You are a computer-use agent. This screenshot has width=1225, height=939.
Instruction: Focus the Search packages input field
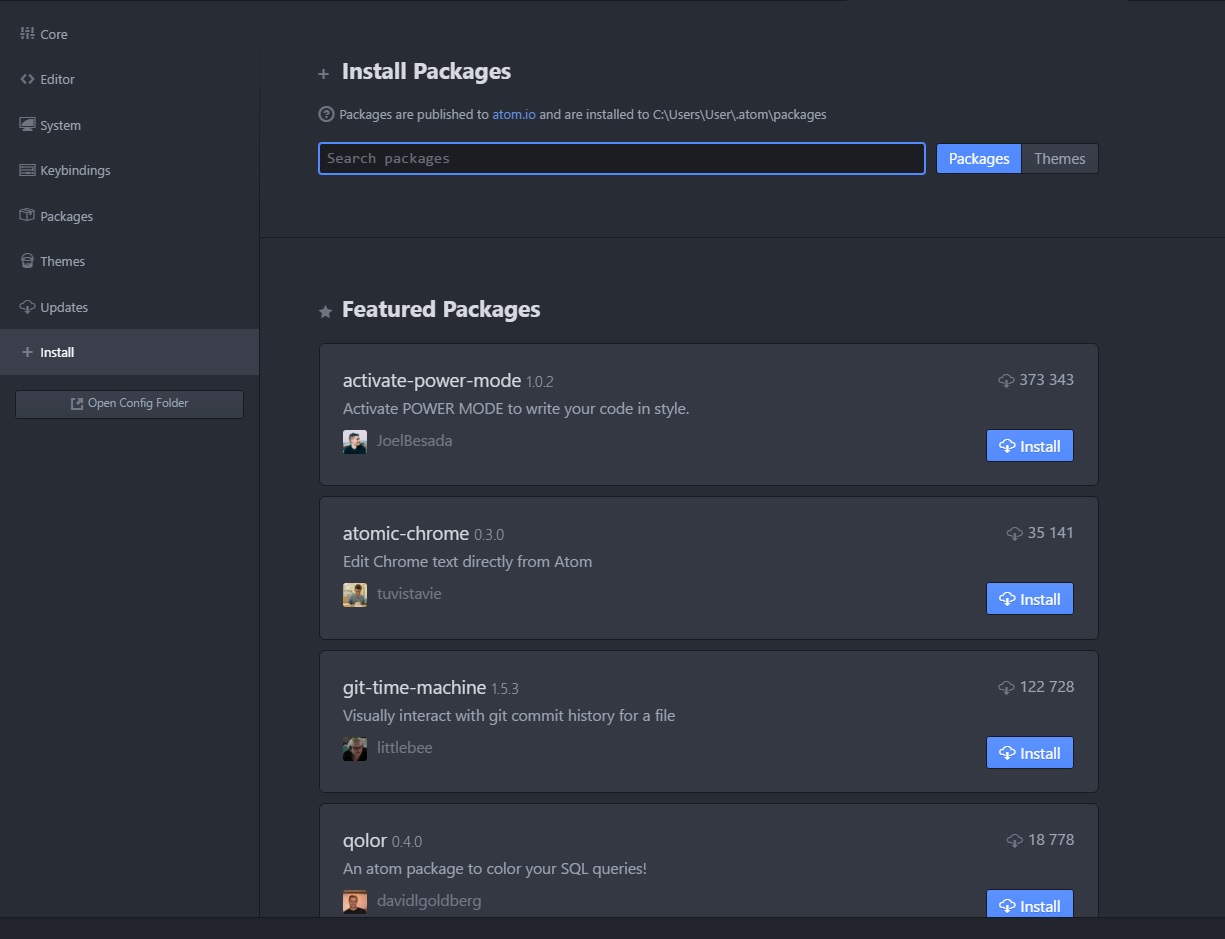click(x=621, y=159)
